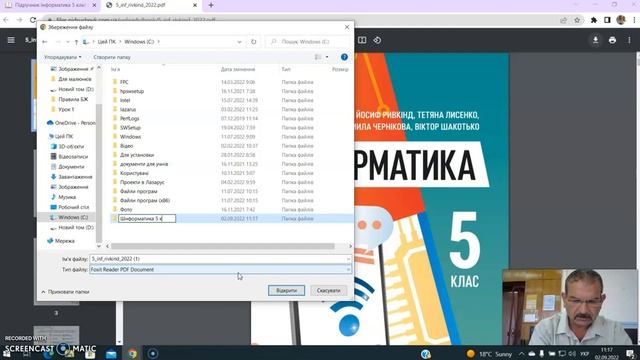640x360 pixels.
Task: Reload the page in Chrome
Action: 33,20
